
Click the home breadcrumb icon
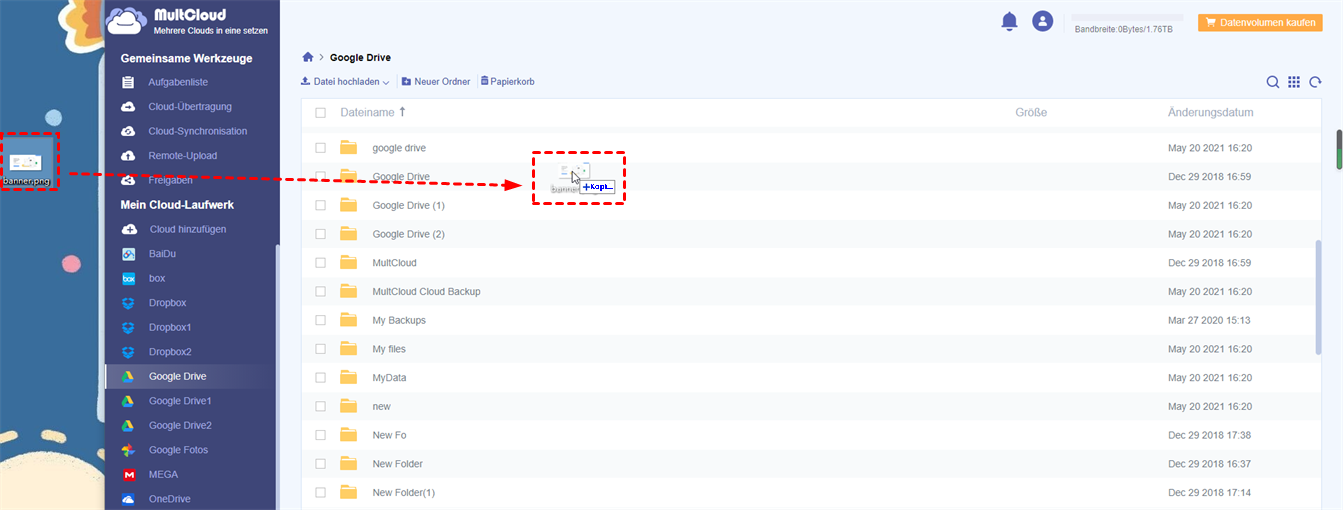pyautogui.click(x=308, y=57)
